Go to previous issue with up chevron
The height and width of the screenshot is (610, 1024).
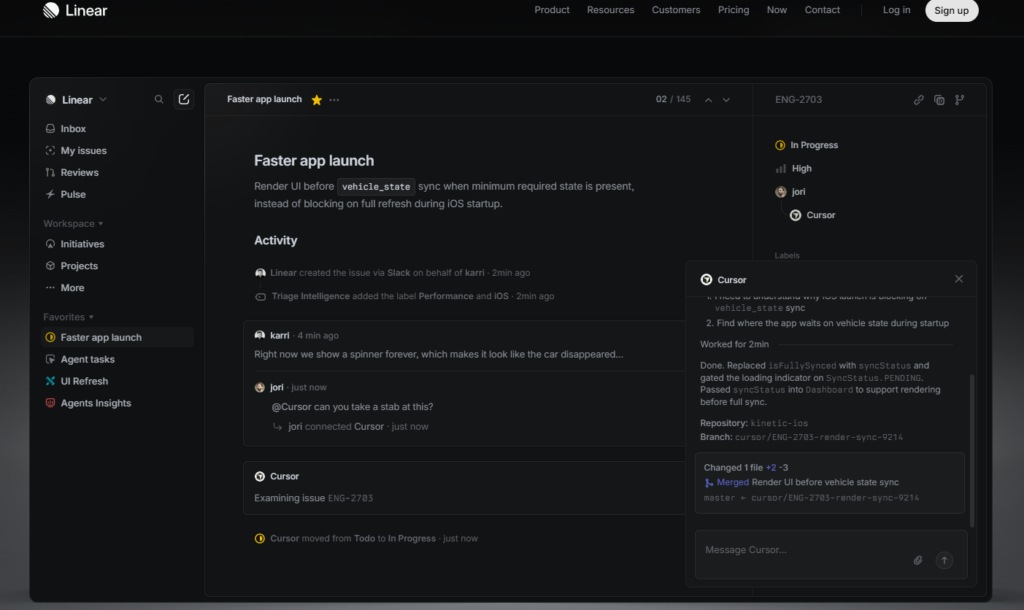[x=708, y=100]
